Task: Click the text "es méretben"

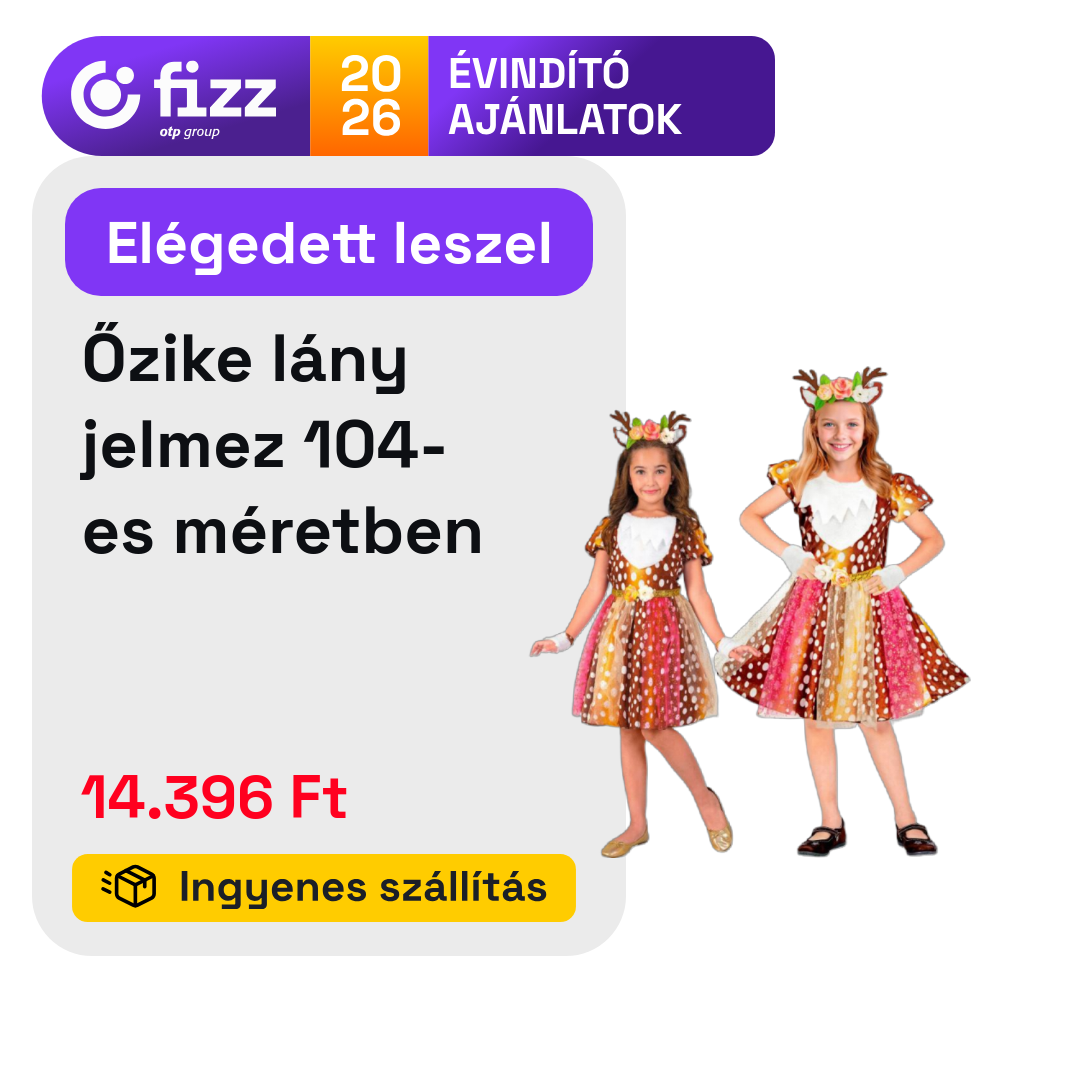Action: click(x=282, y=532)
